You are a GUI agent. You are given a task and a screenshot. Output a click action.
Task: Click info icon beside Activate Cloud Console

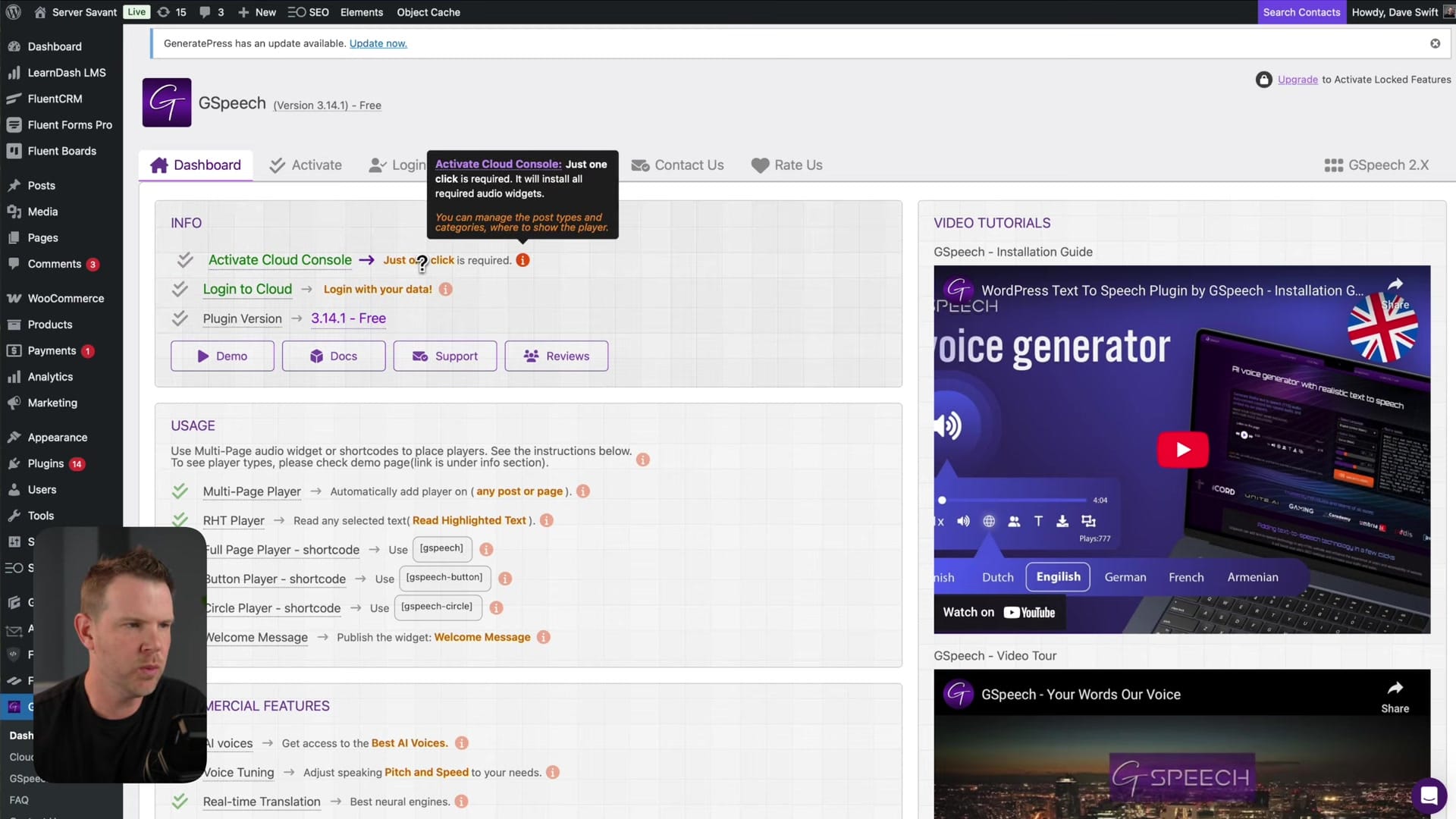pos(522,260)
